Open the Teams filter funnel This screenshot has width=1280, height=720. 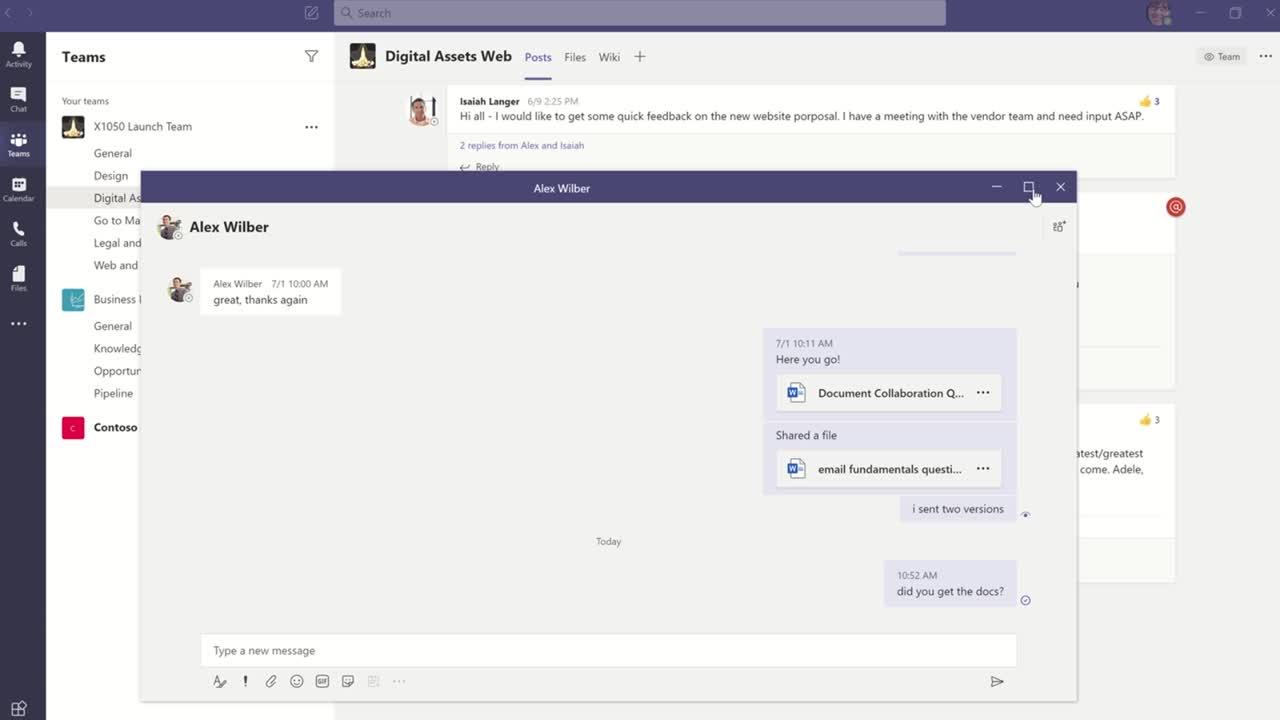(x=311, y=57)
